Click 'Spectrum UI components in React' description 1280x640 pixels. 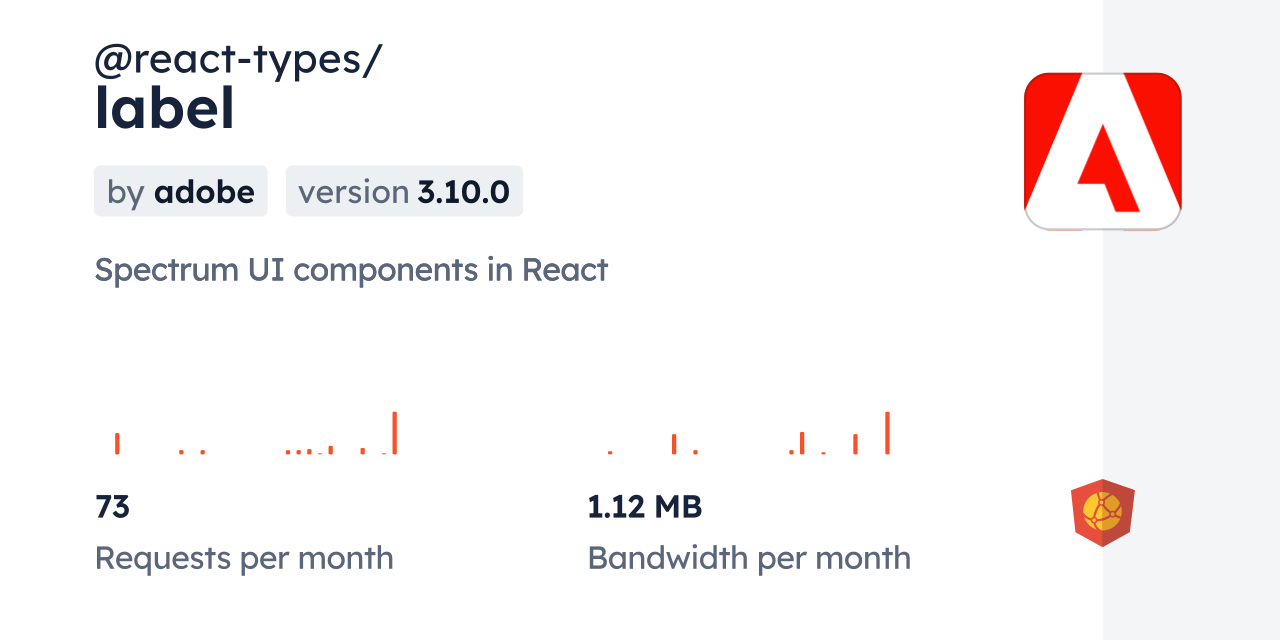click(x=351, y=270)
